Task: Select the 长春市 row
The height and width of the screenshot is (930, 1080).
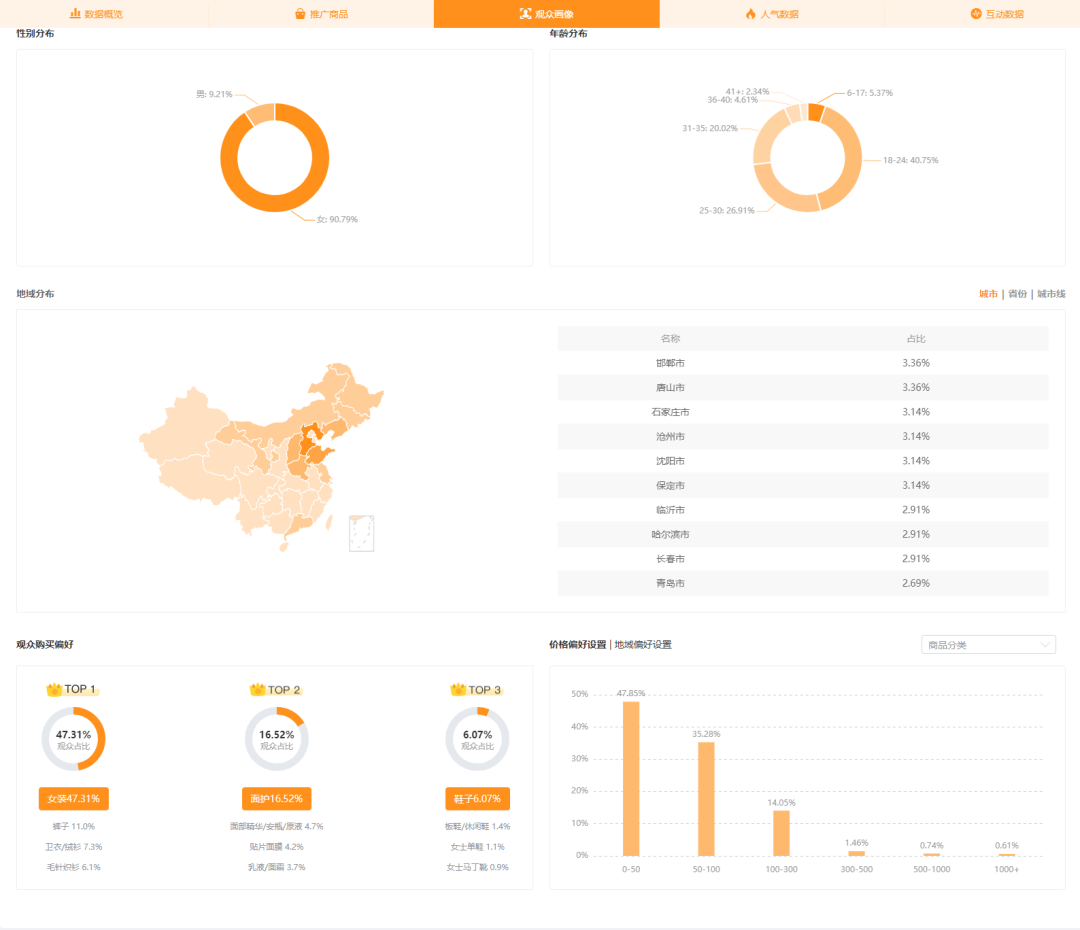Action: click(x=803, y=559)
